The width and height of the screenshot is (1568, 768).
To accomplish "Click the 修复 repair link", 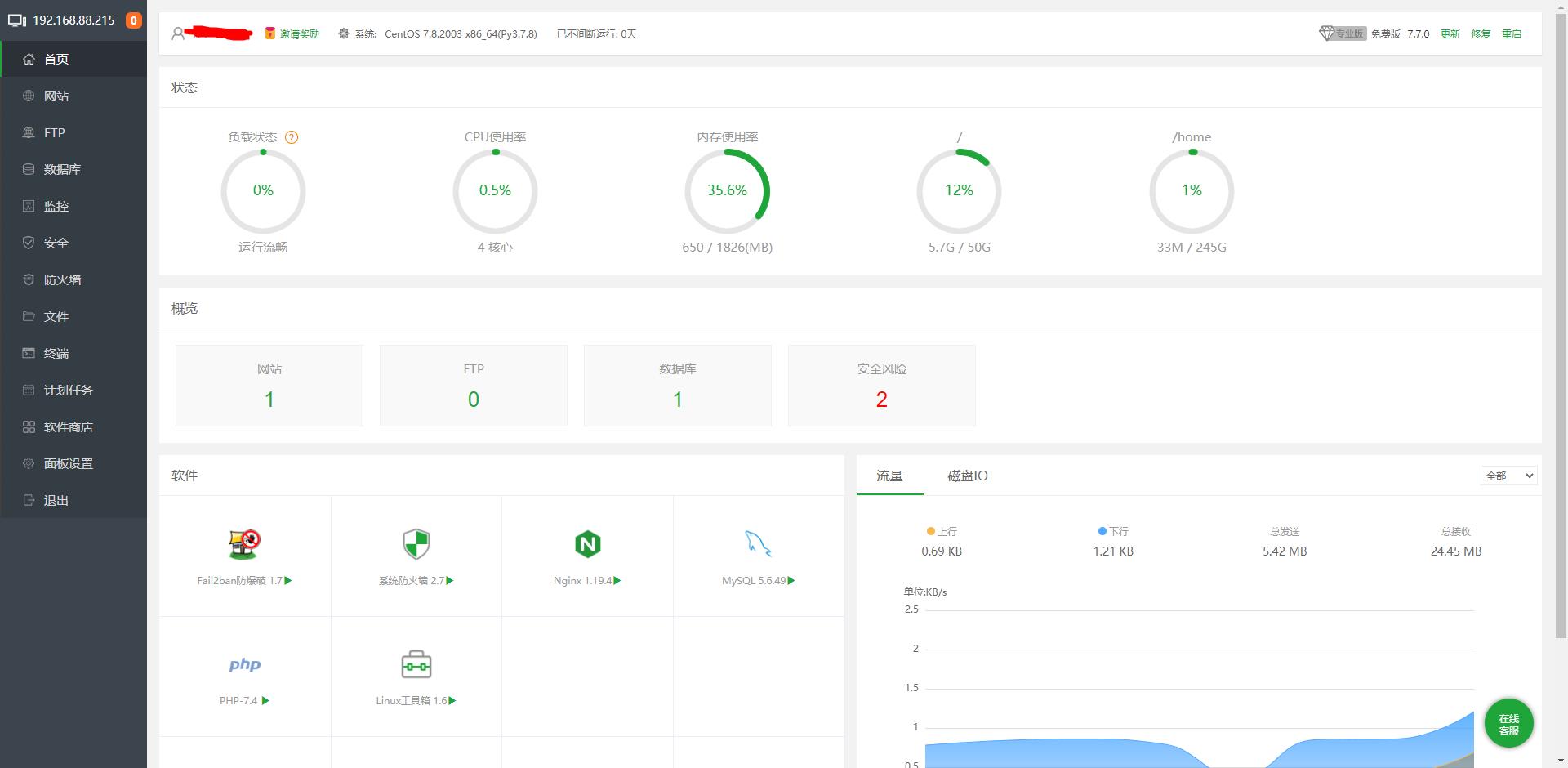I will pos(1481,34).
